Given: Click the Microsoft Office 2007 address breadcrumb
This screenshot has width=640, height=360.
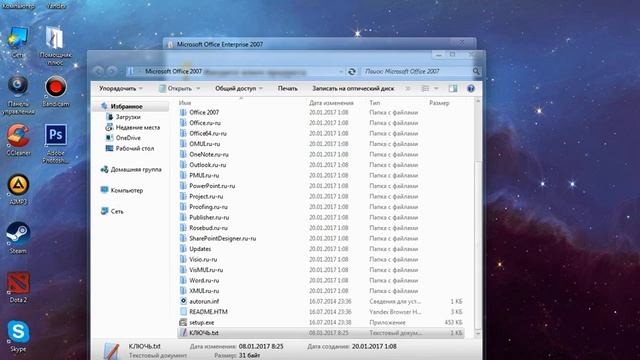Looking at the screenshot, I should (173, 71).
